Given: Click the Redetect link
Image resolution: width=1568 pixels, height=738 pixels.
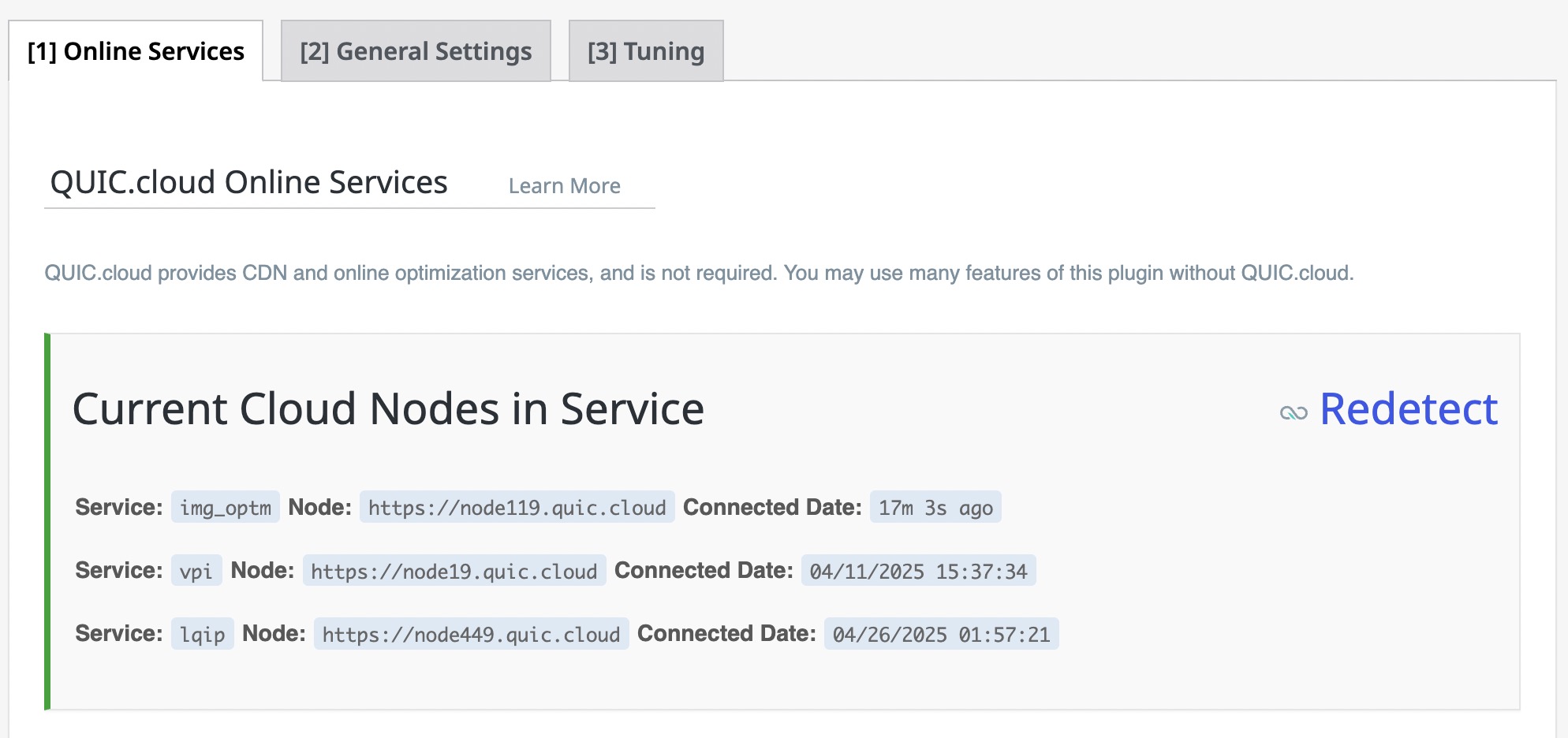Looking at the screenshot, I should click(1409, 409).
